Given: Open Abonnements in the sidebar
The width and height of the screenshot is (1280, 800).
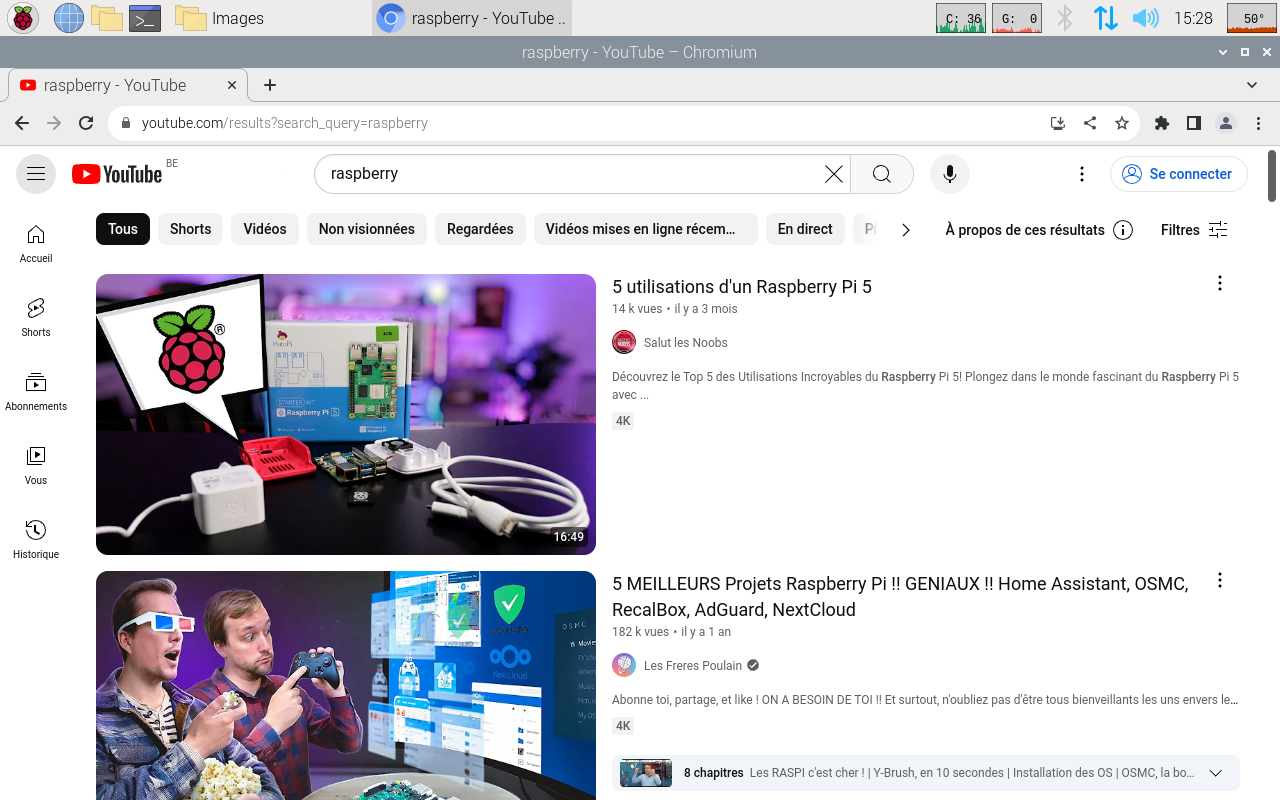Looking at the screenshot, I should click(36, 392).
